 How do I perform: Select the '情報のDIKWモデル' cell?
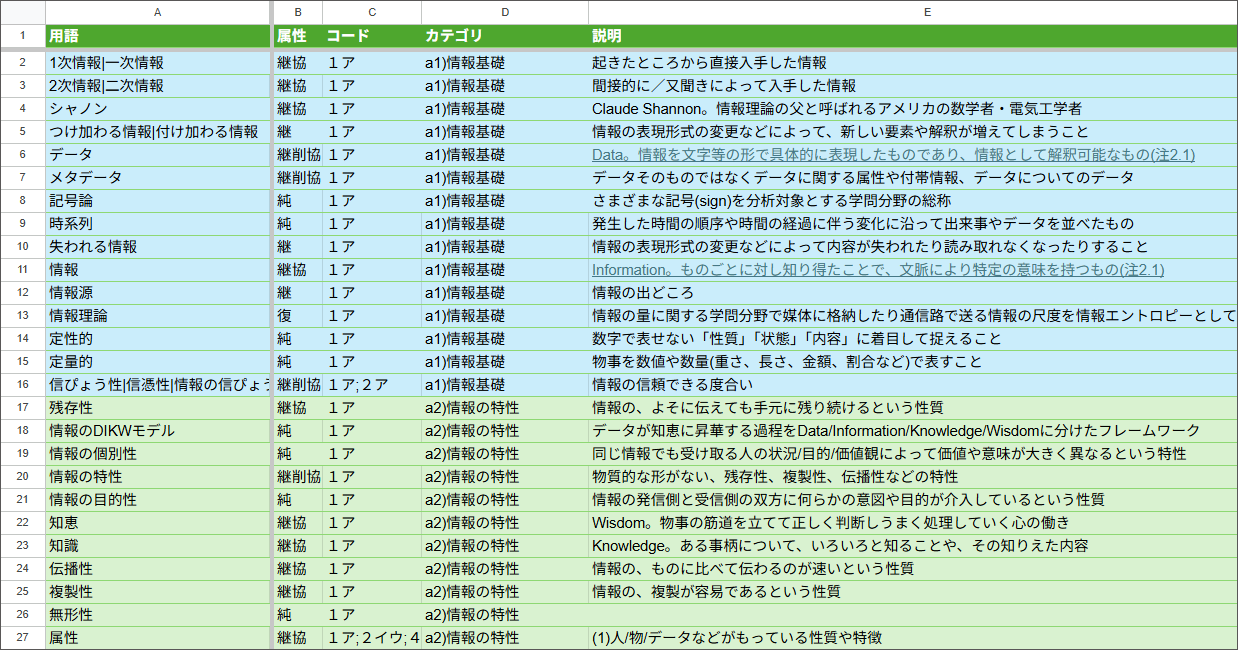pyautogui.click(x=158, y=431)
